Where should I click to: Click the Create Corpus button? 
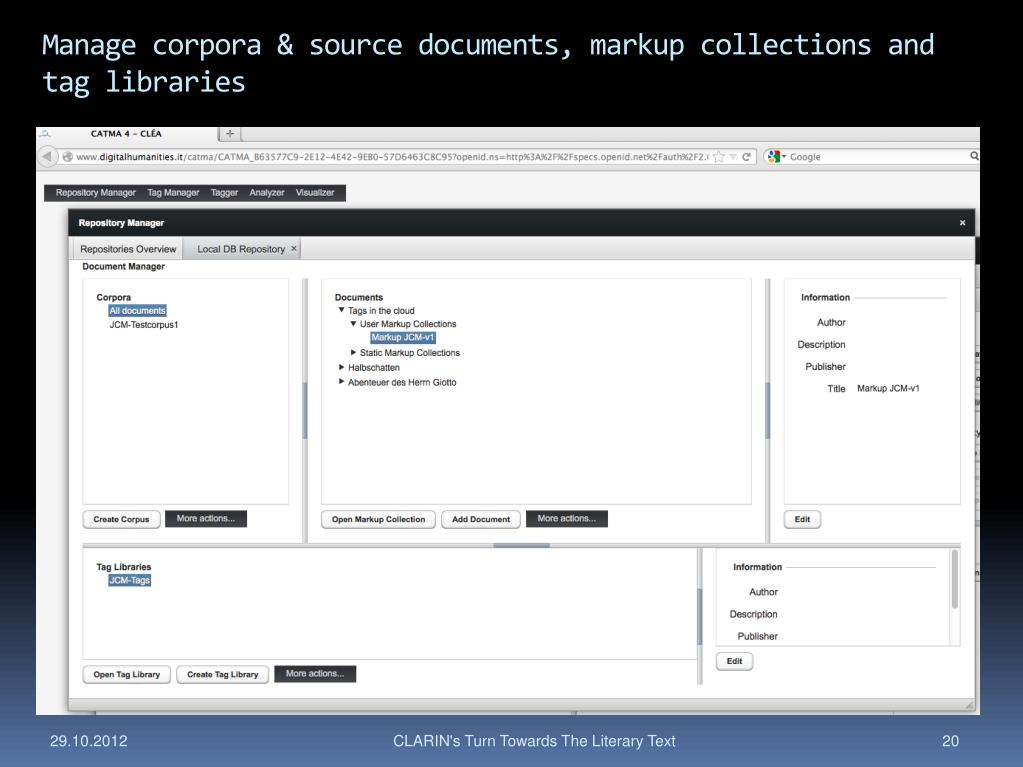121,519
